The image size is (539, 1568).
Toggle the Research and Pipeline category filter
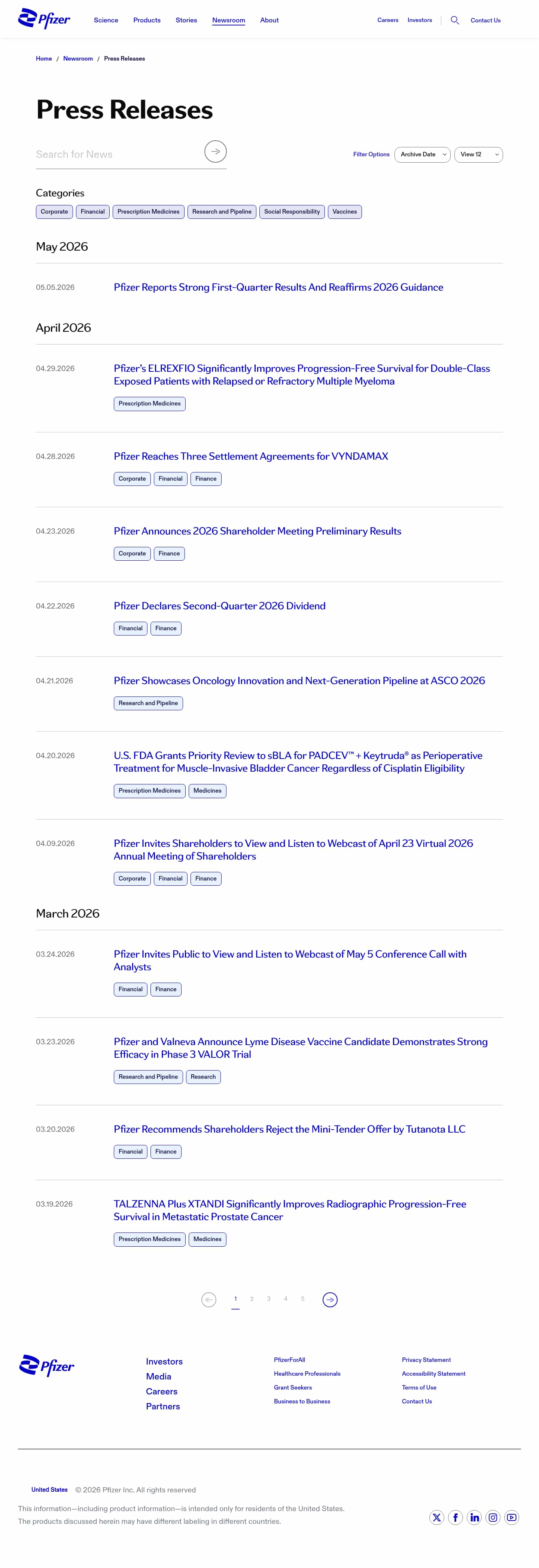pos(222,212)
